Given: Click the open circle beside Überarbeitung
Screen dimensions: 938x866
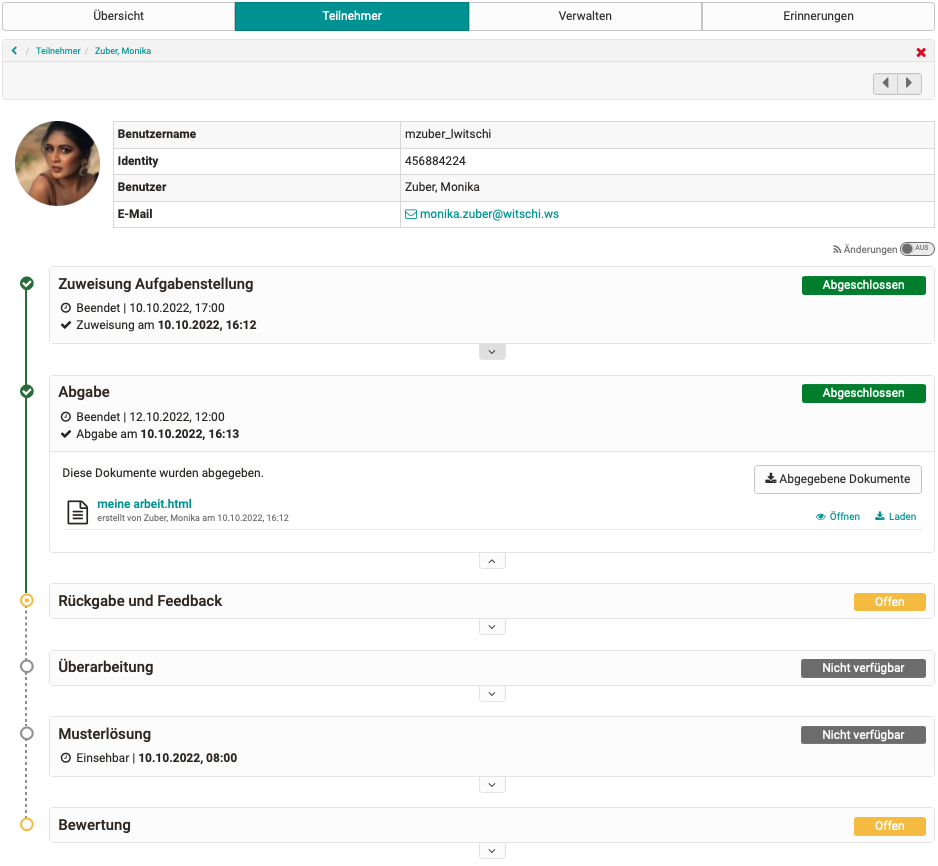Looking at the screenshot, I should 26,667.
